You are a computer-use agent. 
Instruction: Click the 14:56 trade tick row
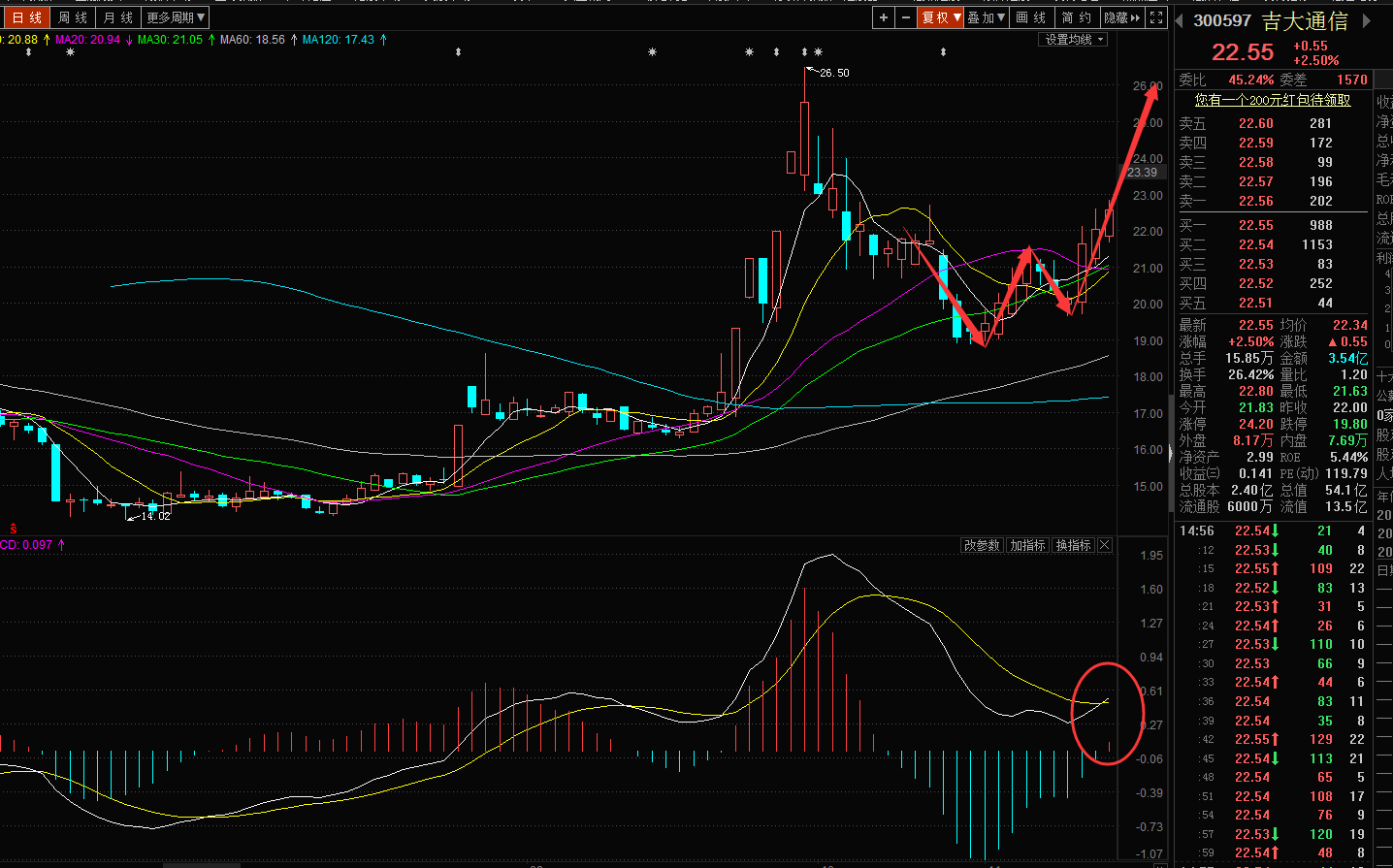pyautogui.click(x=1272, y=530)
